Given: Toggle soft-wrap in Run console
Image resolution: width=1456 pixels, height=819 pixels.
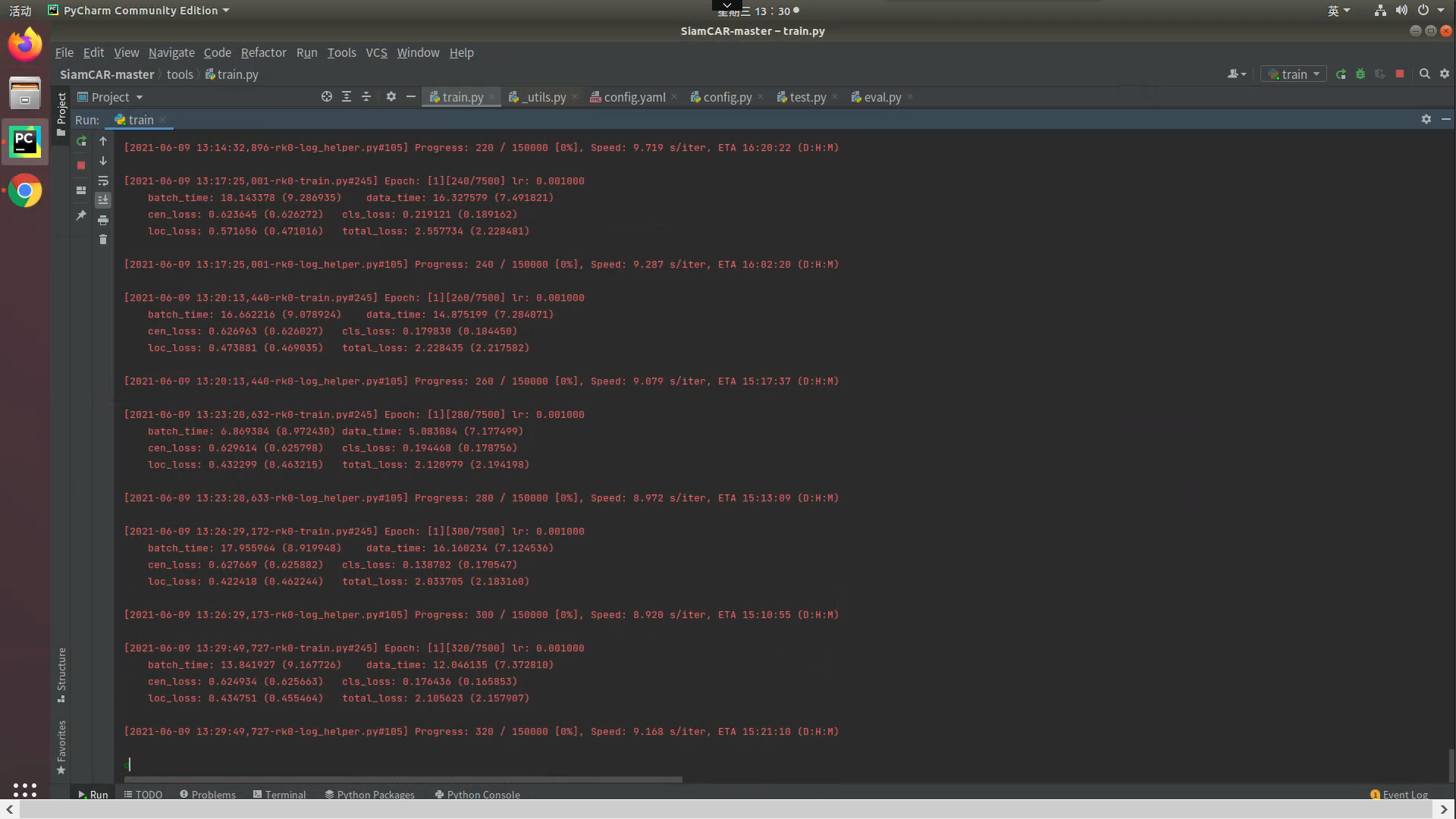Looking at the screenshot, I should click(x=103, y=180).
